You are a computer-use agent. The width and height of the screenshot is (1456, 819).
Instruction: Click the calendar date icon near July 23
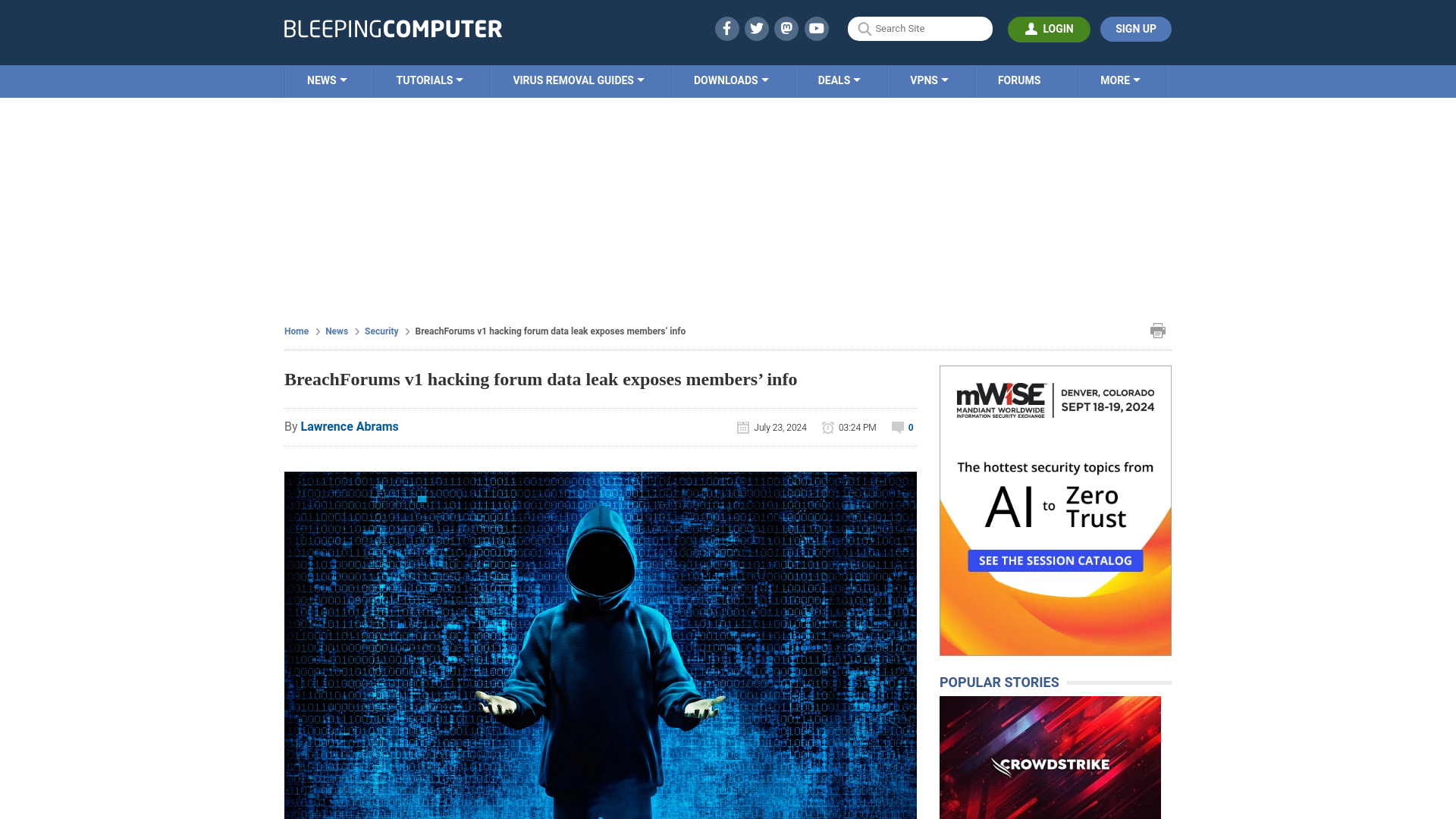click(743, 427)
